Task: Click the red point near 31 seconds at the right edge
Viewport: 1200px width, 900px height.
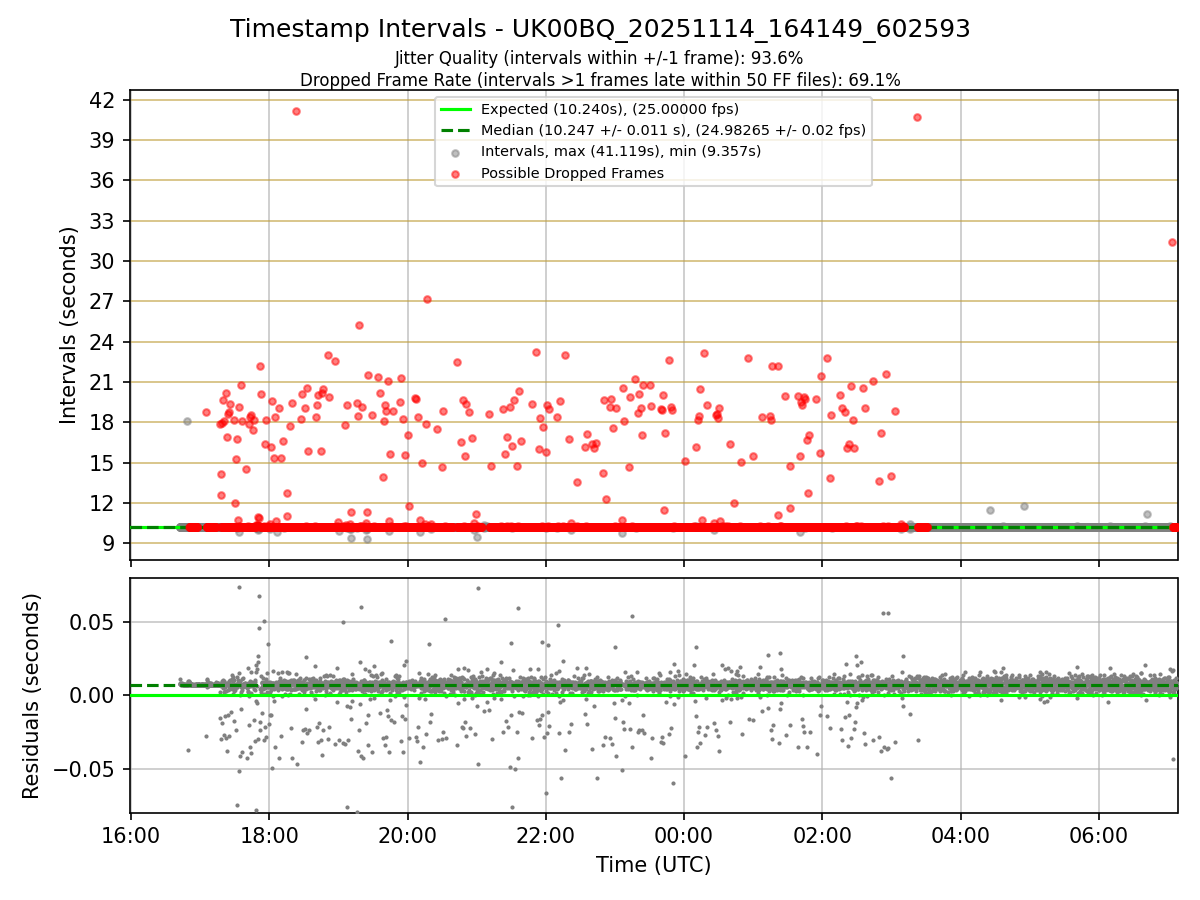Action: (x=1172, y=242)
